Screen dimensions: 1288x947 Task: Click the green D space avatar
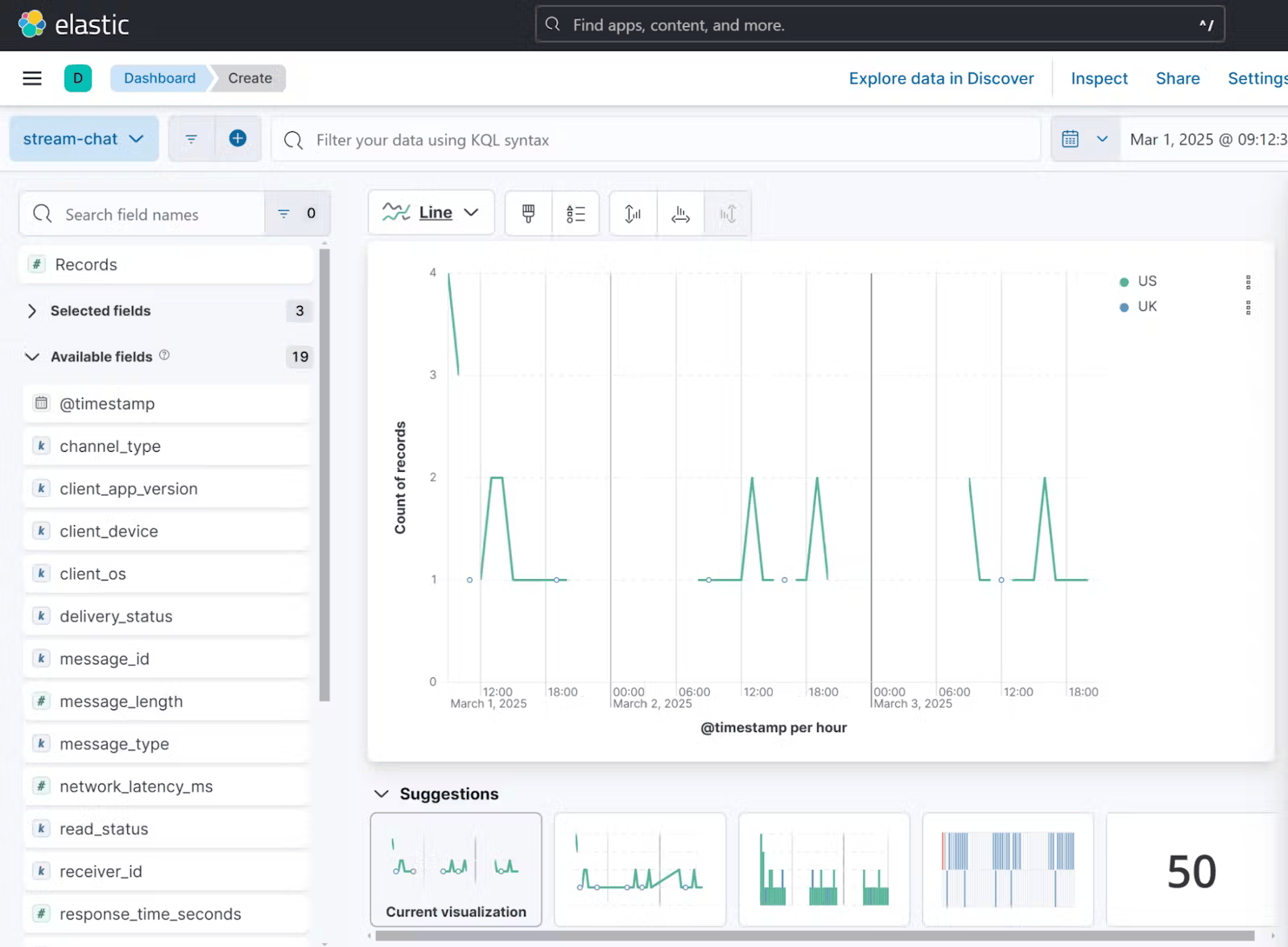pyautogui.click(x=78, y=78)
